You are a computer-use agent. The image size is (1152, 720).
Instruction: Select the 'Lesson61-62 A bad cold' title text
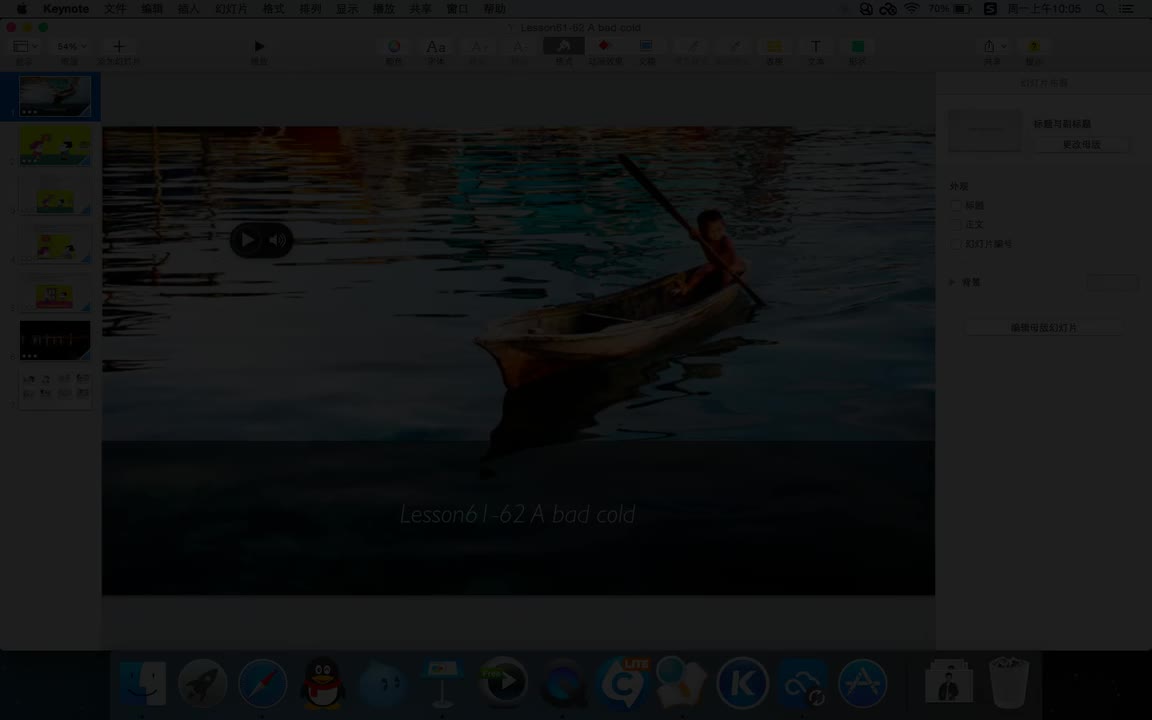(x=517, y=514)
